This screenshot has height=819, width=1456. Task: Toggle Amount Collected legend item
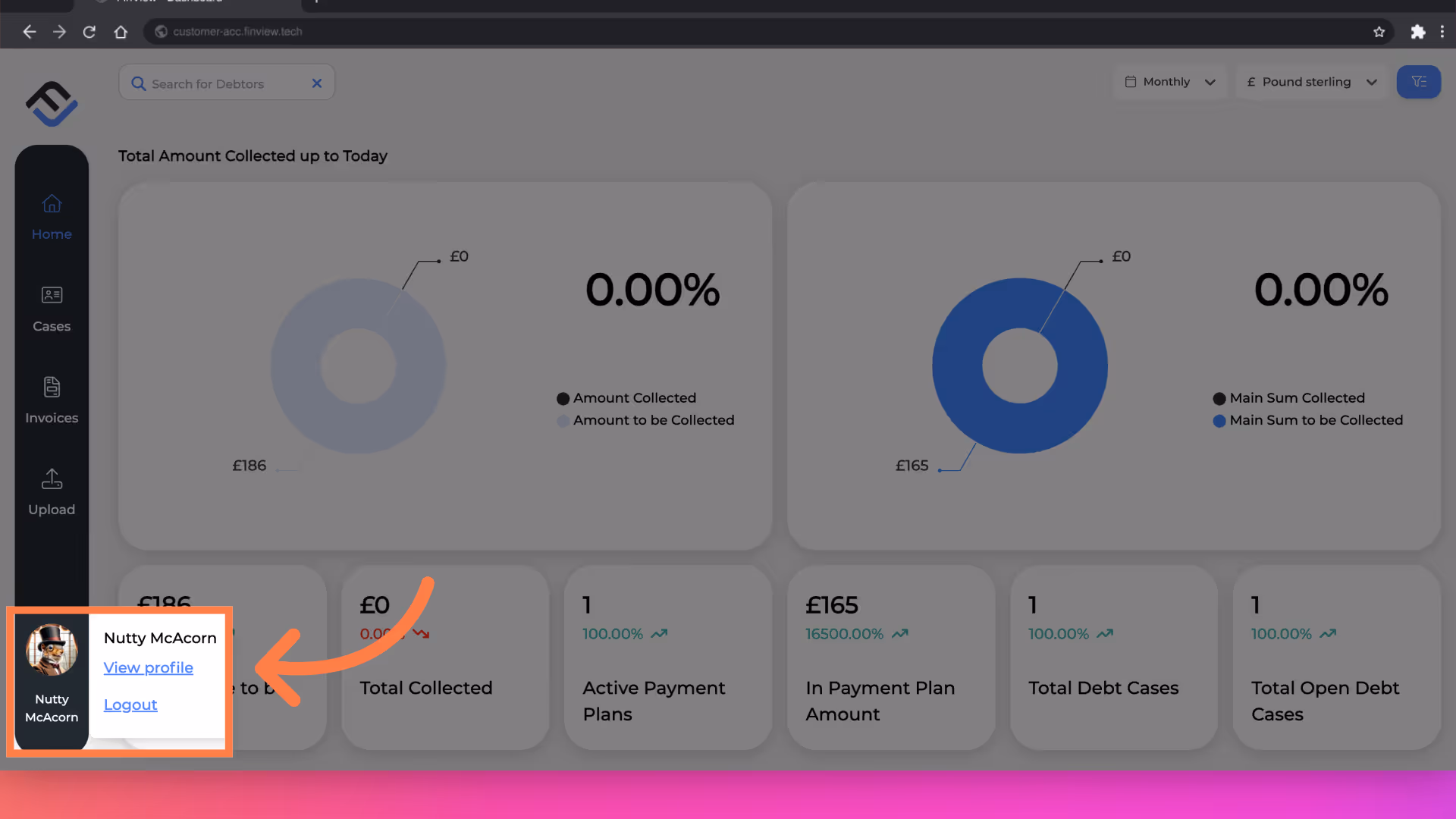[634, 398]
